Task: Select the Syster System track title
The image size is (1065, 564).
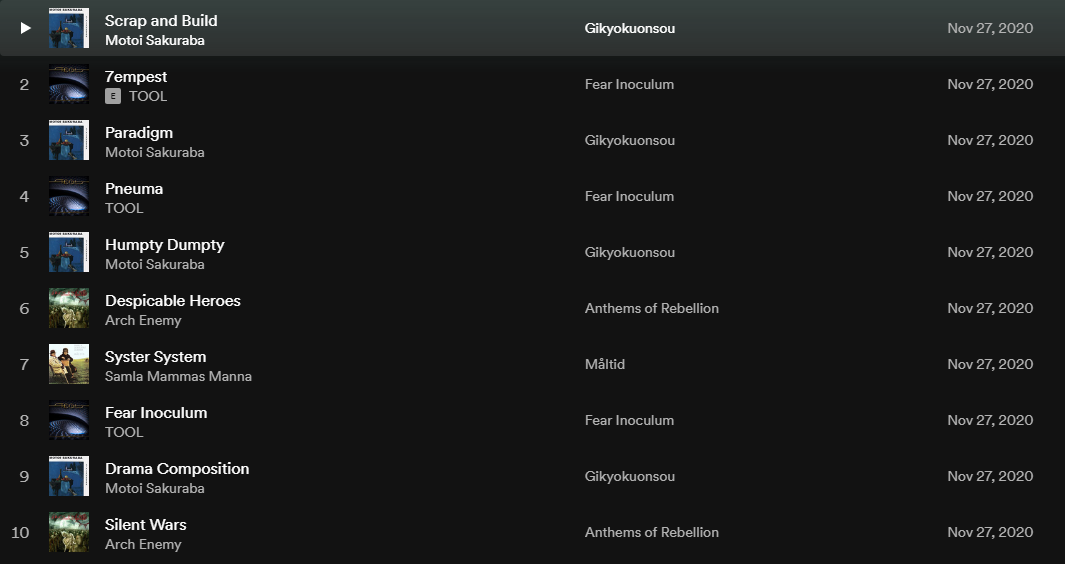Action: (x=155, y=356)
